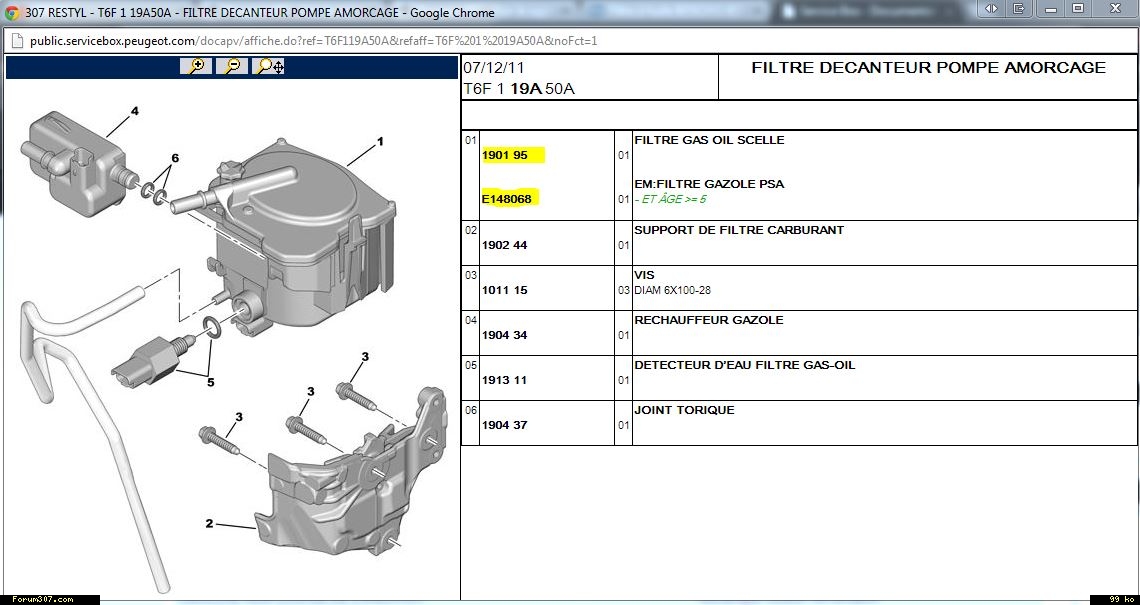The height and width of the screenshot is (605, 1140).
Task: Click the Chrome logo in the title bar
Action: tap(12, 12)
